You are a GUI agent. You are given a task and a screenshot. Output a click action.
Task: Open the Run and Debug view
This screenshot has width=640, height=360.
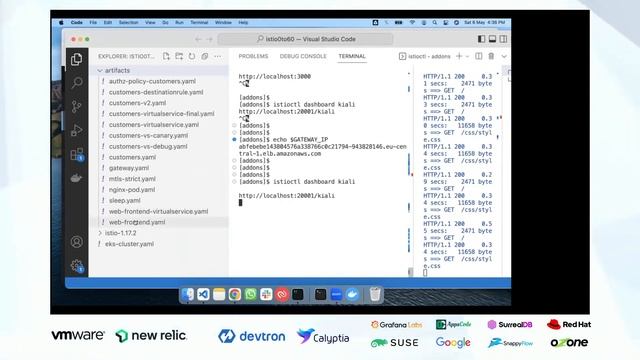click(x=76, y=130)
